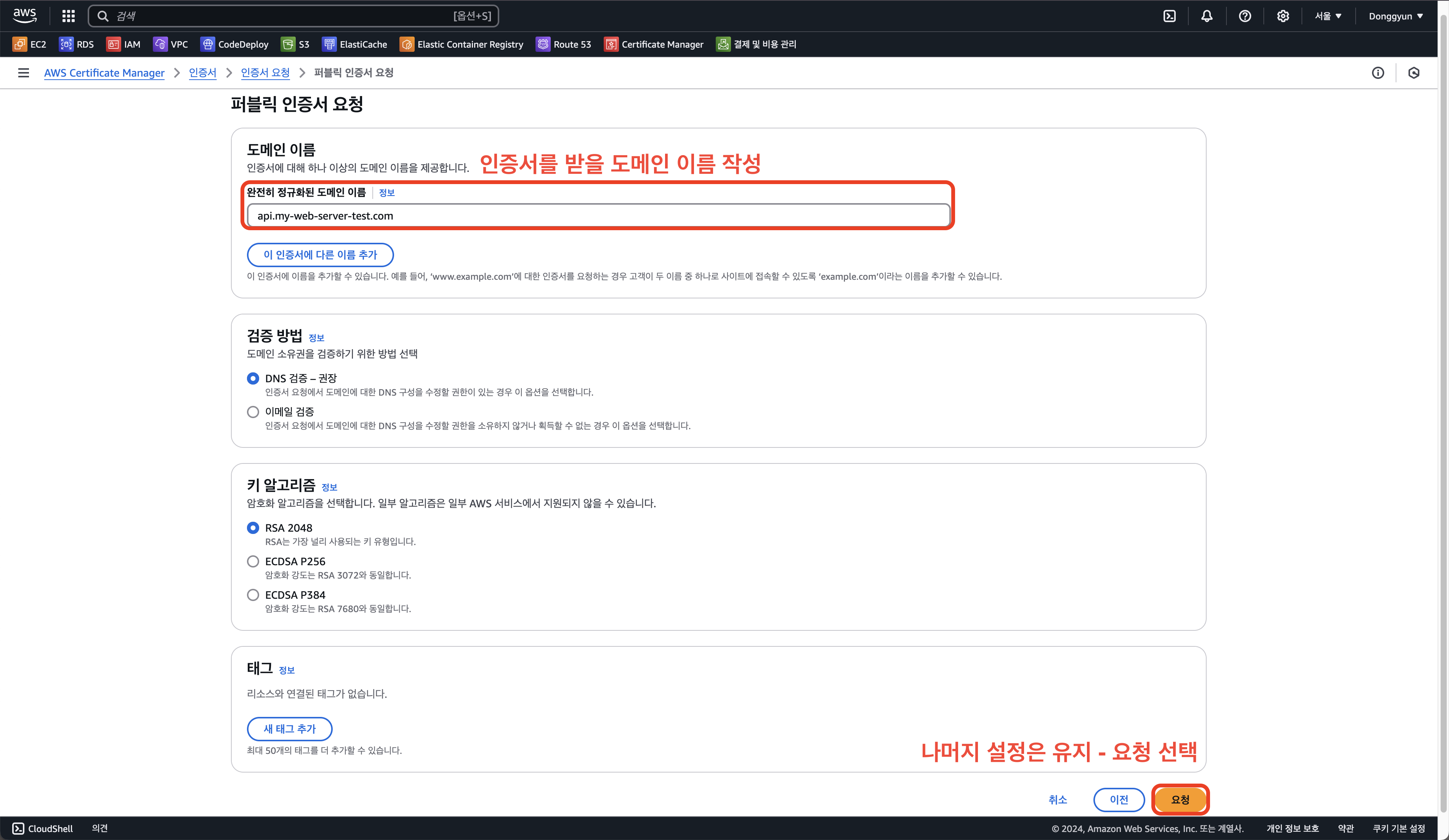This screenshot has height=840, width=1449.
Task: Click 이 인증서에 다른 이름 추가 button
Action: (x=320, y=255)
